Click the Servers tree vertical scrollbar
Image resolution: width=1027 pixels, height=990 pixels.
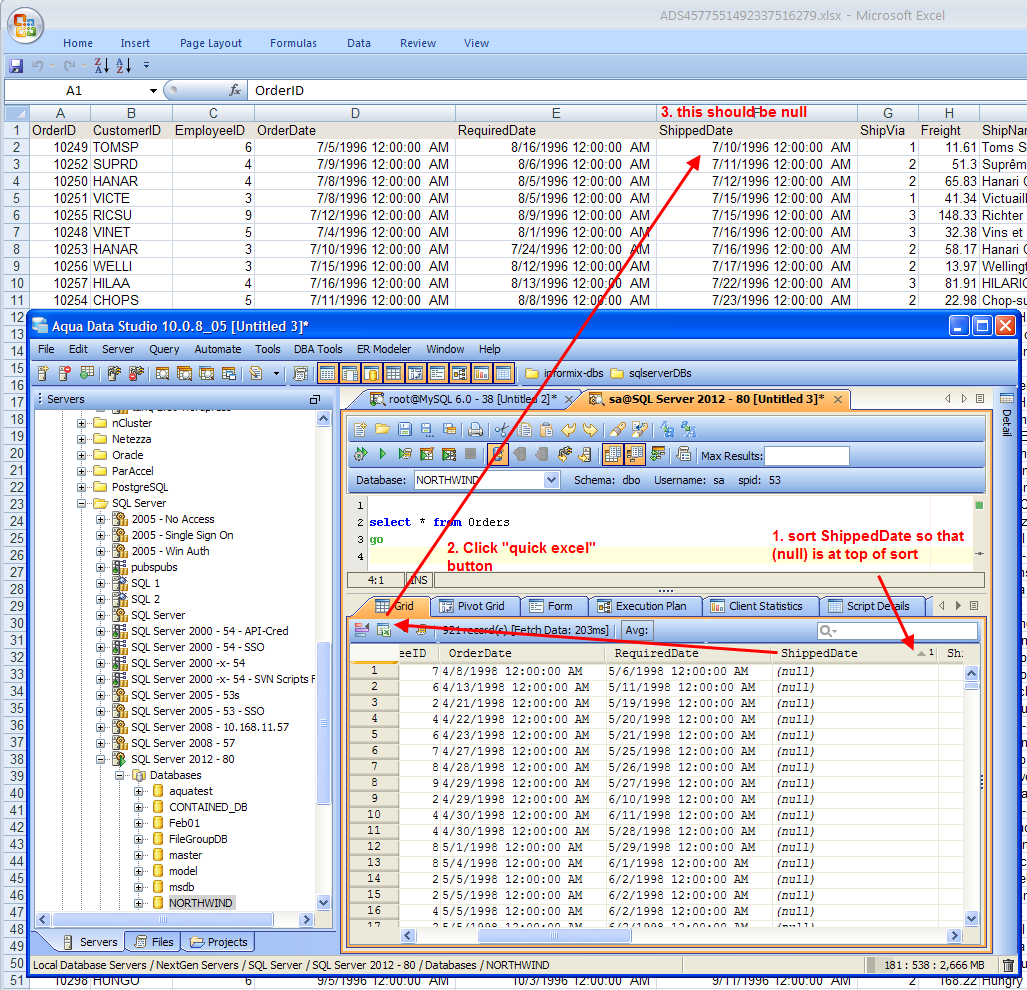point(324,661)
